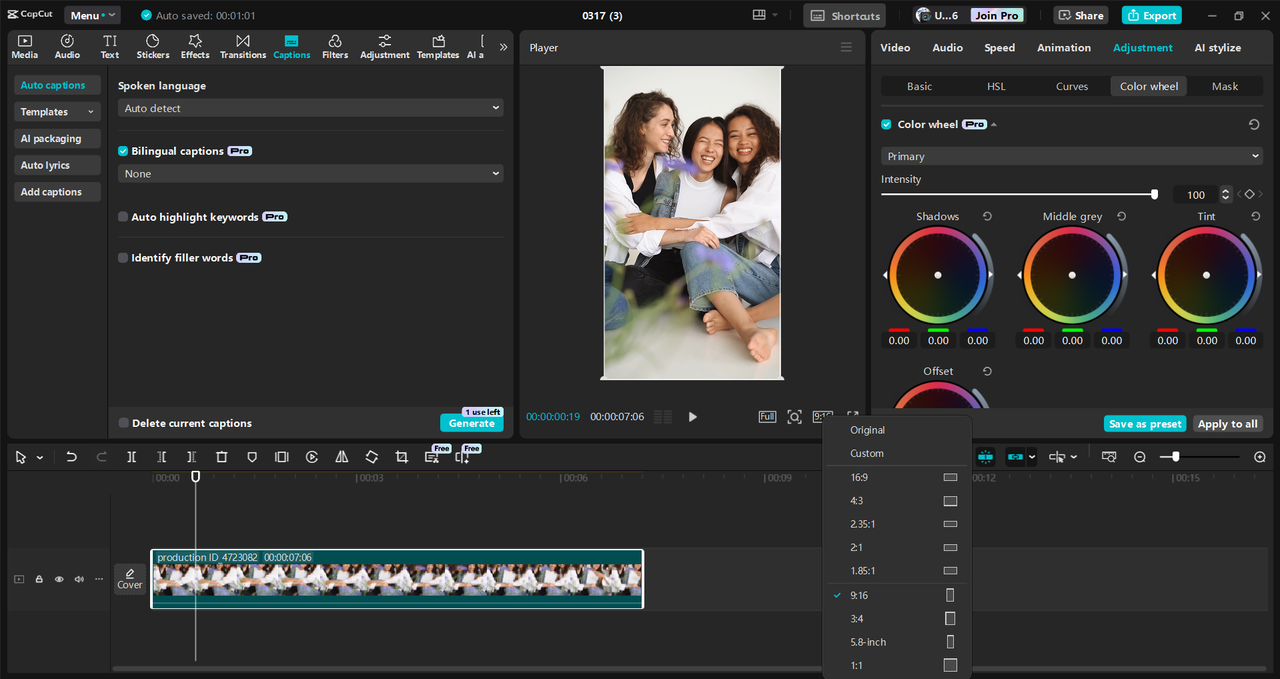Image resolution: width=1280 pixels, height=679 pixels.
Task: Expand the Spoken language dropdown
Action: coord(310,108)
